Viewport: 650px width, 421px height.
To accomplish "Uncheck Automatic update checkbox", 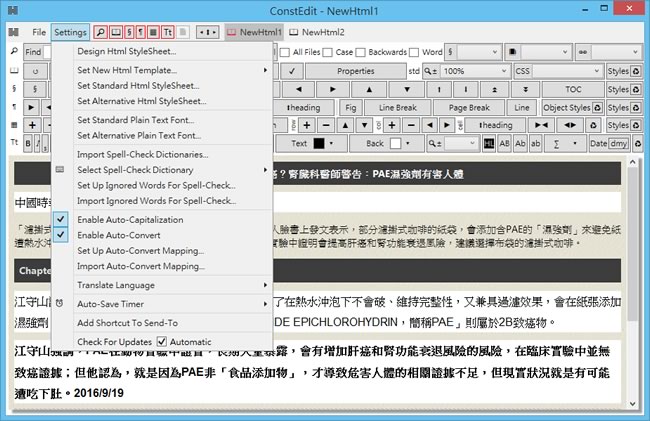I will pos(161,342).
